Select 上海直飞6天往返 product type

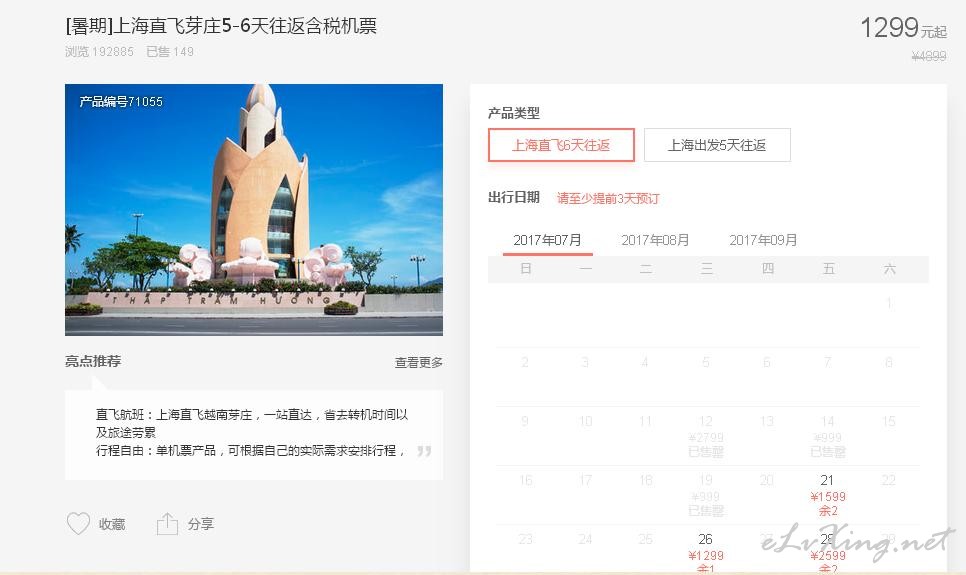(561, 145)
